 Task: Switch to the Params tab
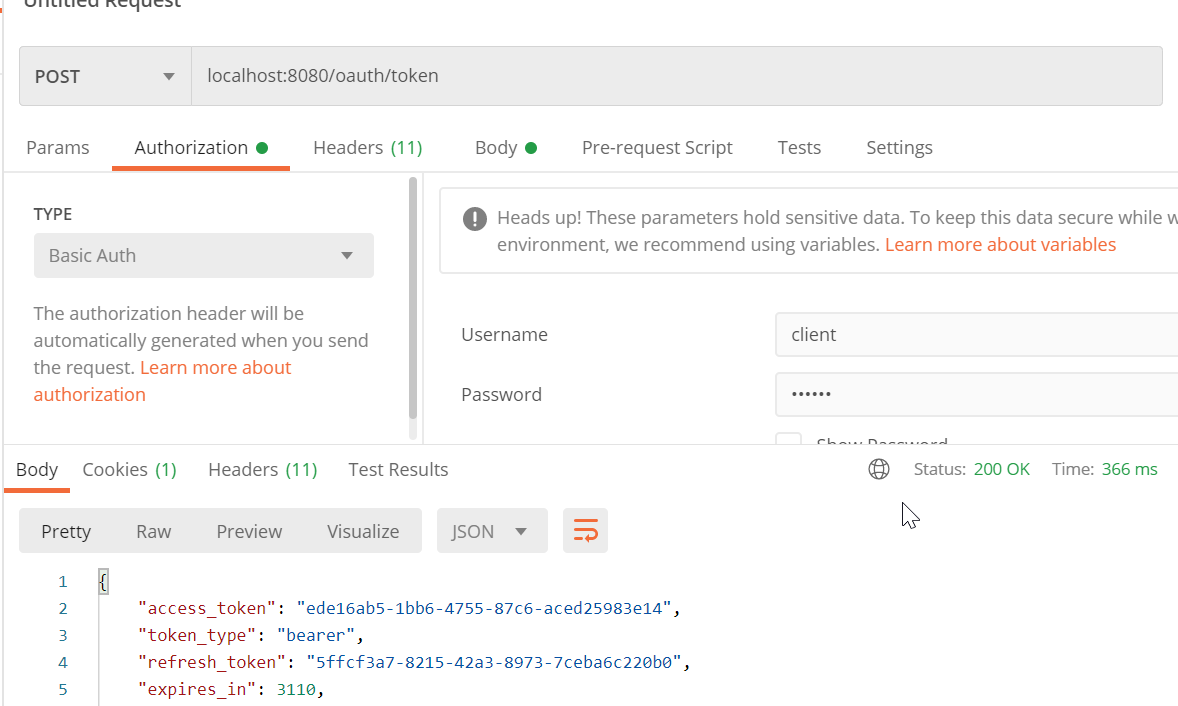58,147
